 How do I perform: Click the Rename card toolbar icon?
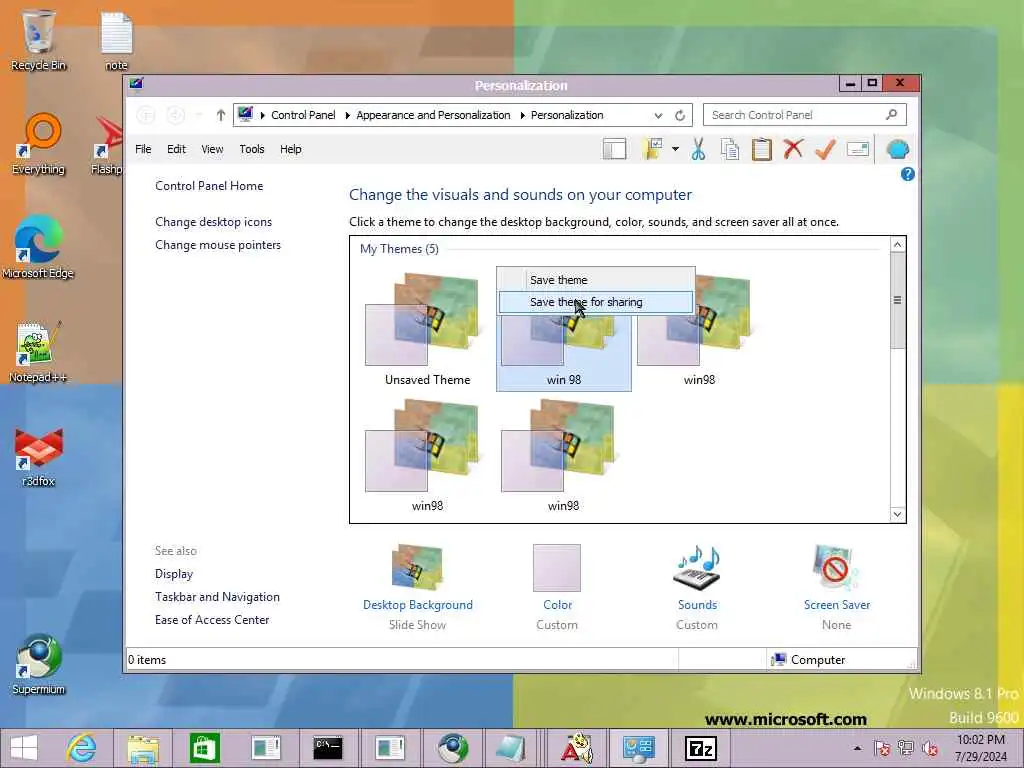point(857,149)
